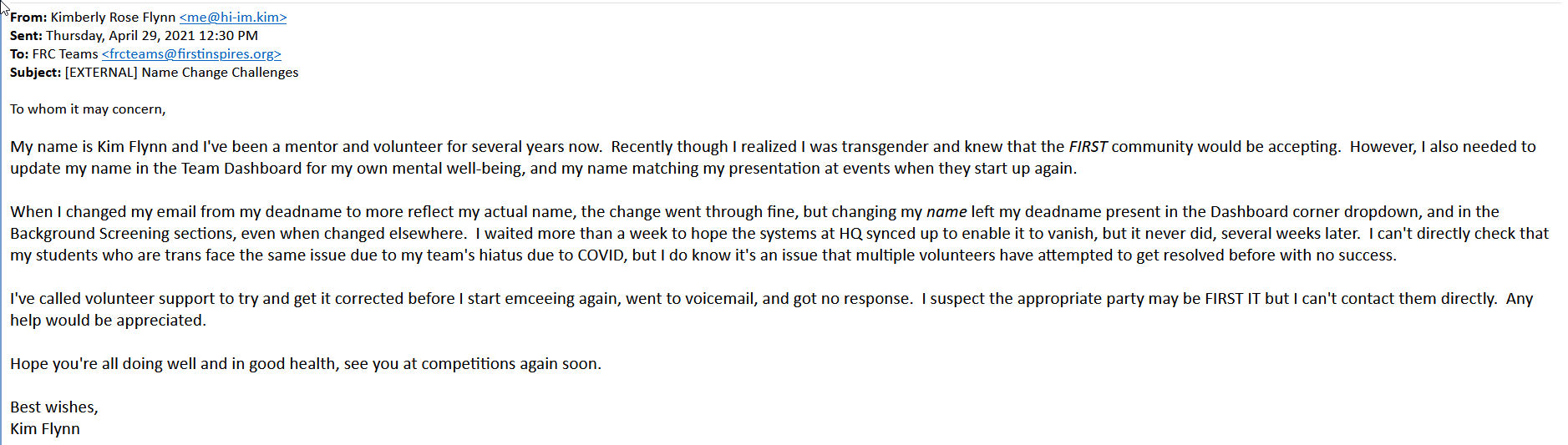
Task: Click the FRC Teams recipient name
Action: coord(65,54)
